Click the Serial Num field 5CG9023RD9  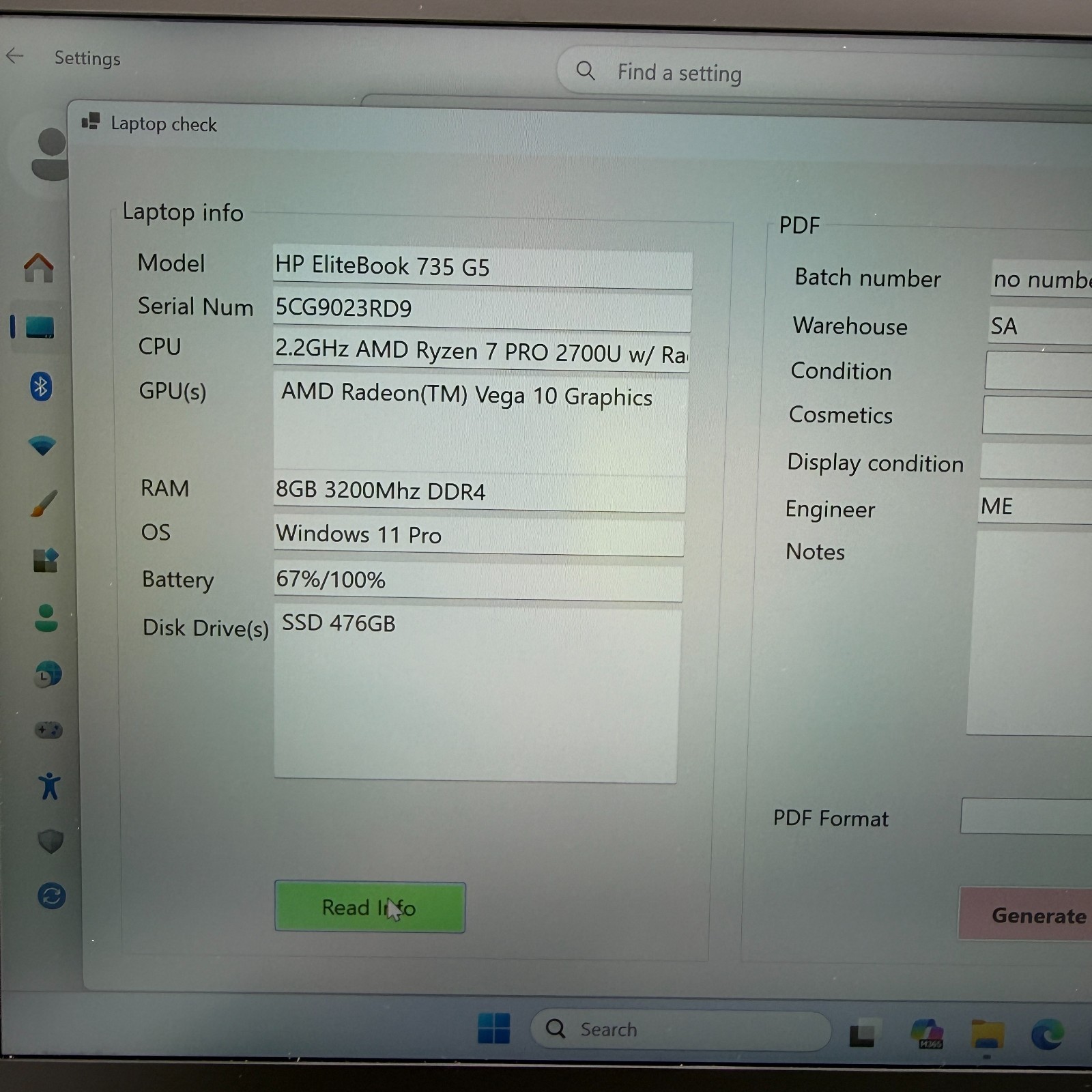(x=482, y=309)
